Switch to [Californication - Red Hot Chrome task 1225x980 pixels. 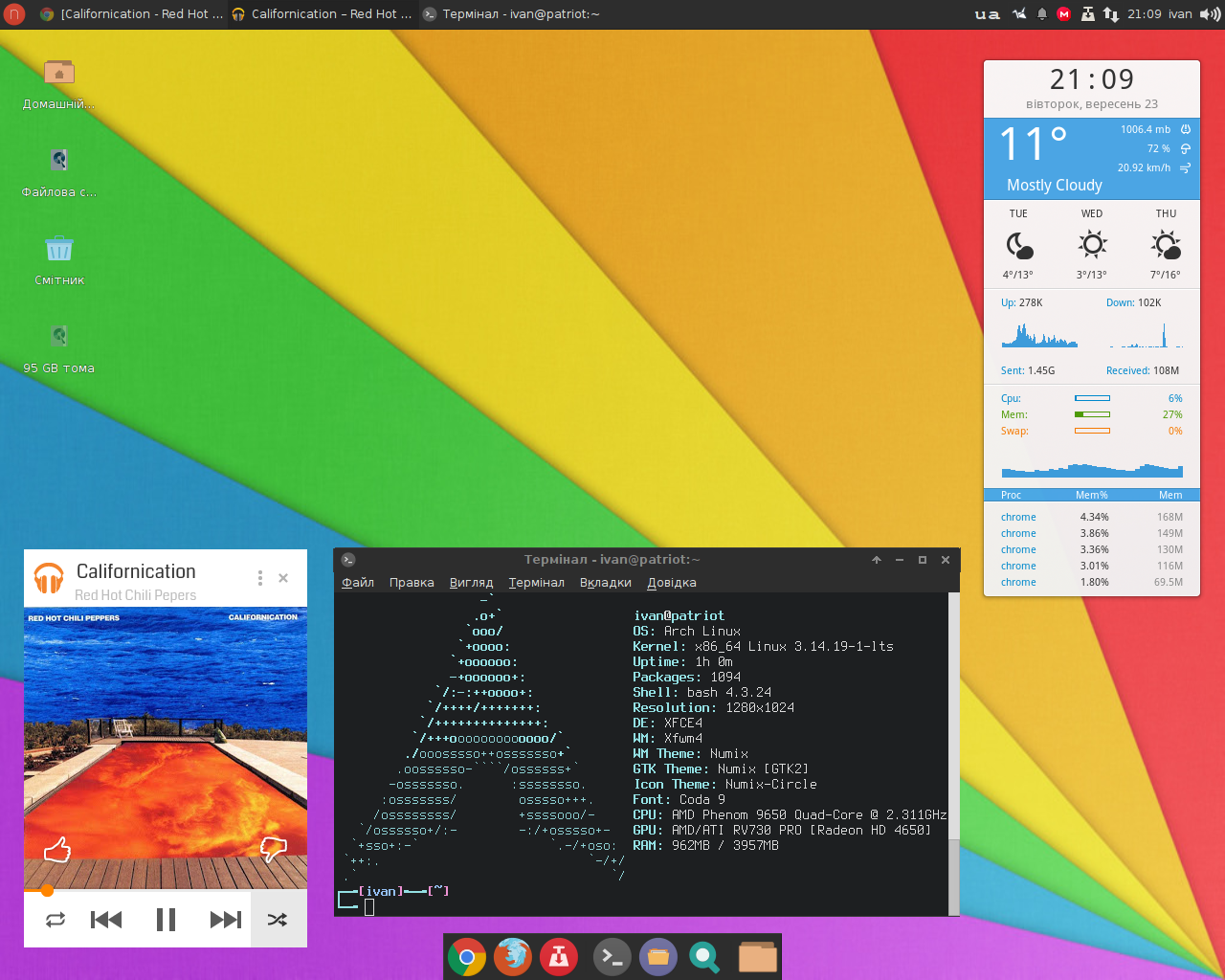click(131, 13)
